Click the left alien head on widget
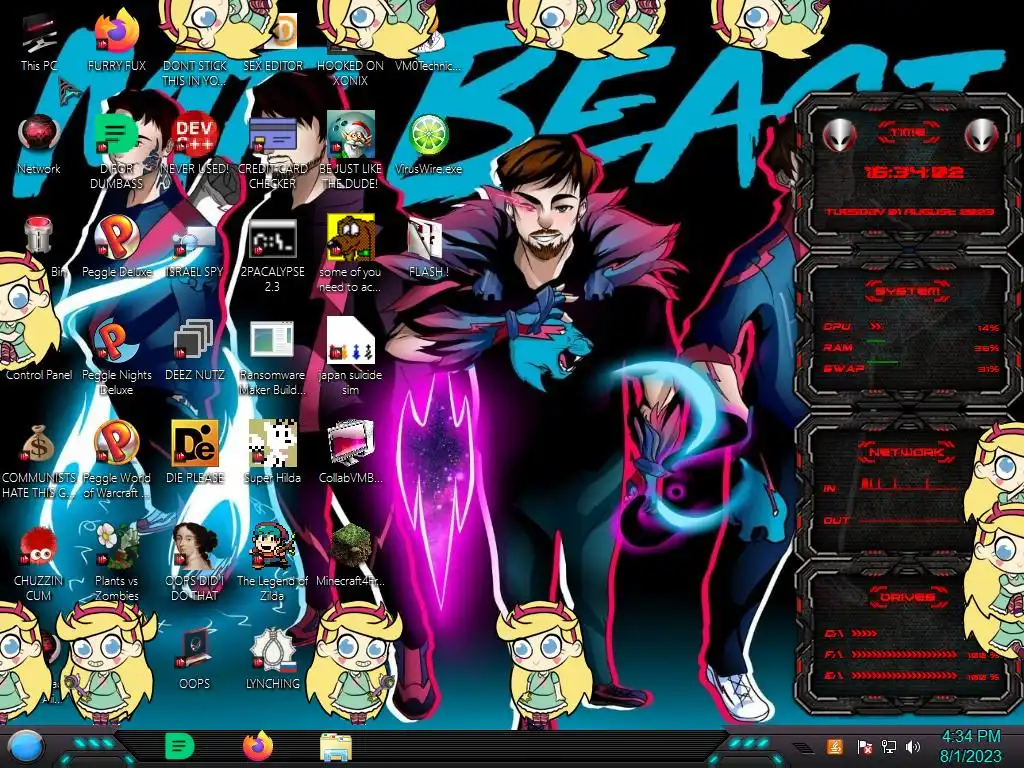This screenshot has width=1024, height=768. pyautogui.click(x=839, y=136)
